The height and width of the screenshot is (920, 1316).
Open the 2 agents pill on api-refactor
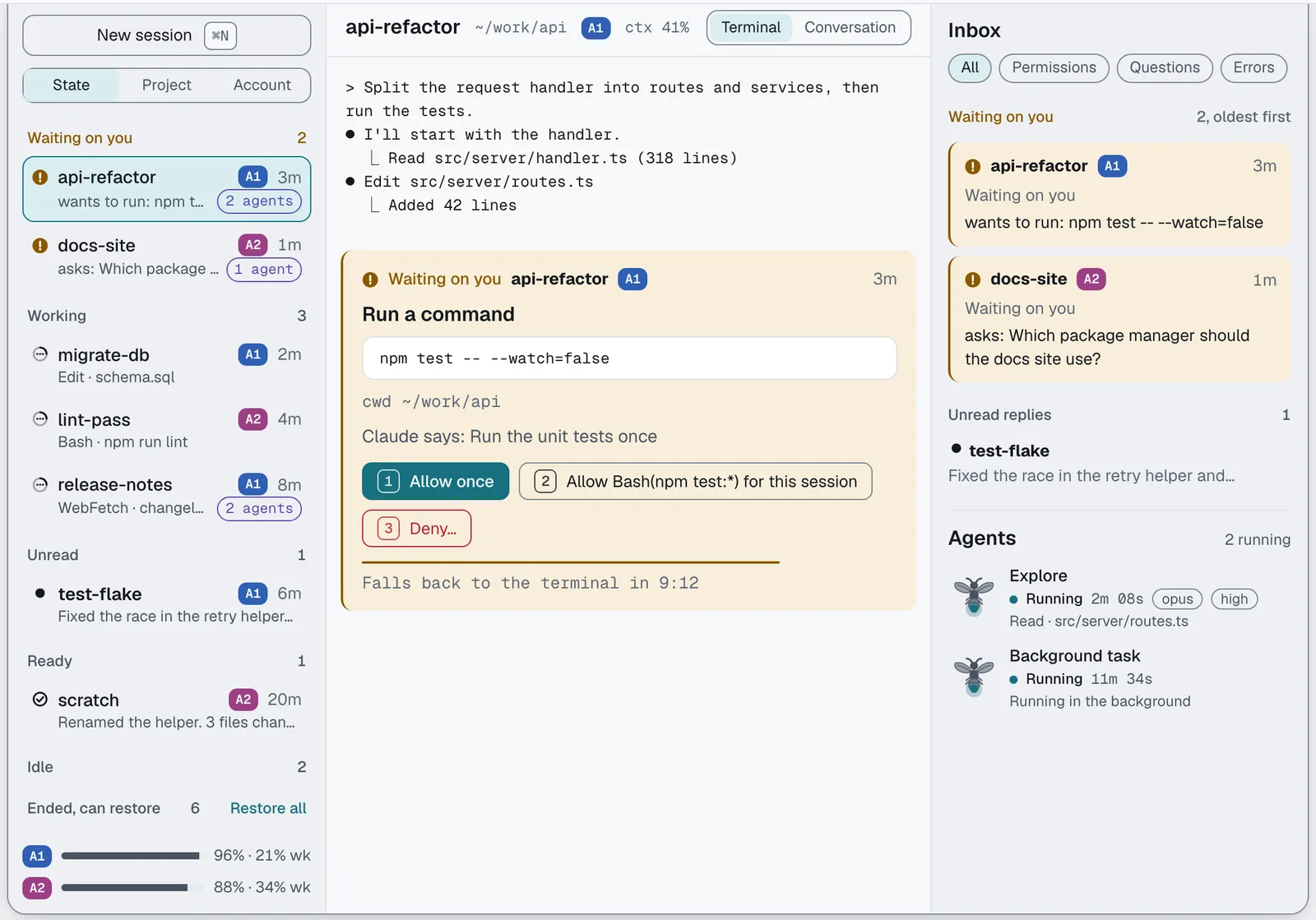[x=259, y=201]
